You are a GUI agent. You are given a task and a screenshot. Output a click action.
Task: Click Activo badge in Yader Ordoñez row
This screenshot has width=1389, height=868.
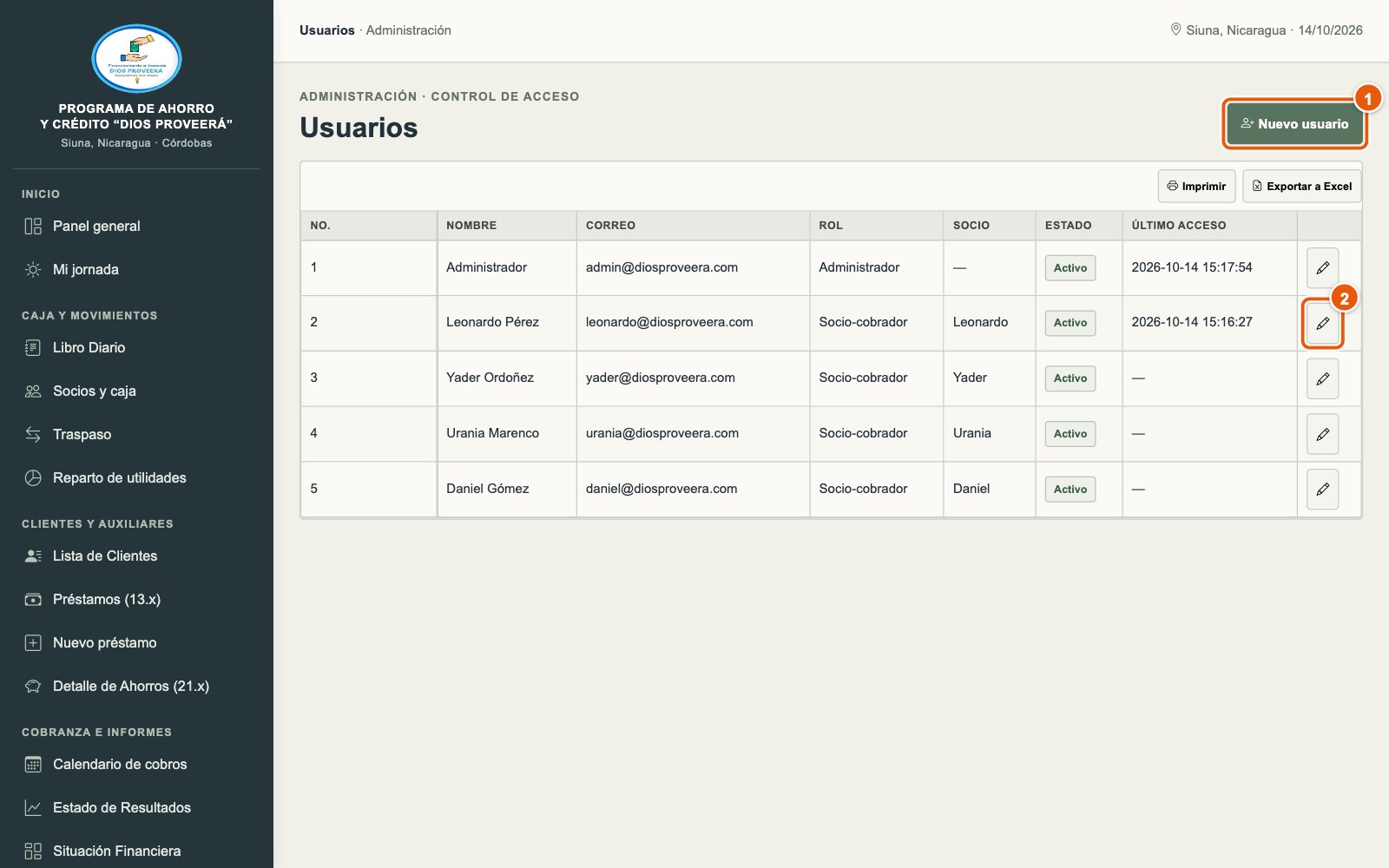(1070, 378)
